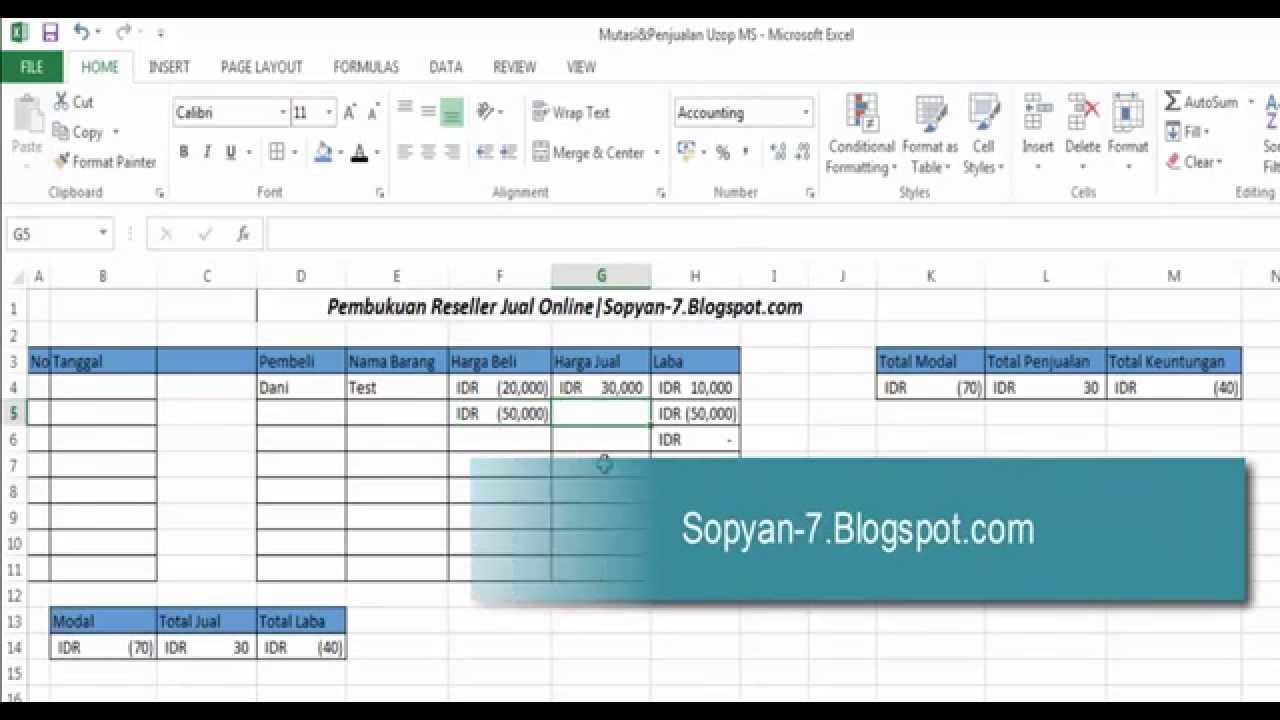1280x720 pixels.
Task: Click Merge & Center button
Action: click(588, 153)
